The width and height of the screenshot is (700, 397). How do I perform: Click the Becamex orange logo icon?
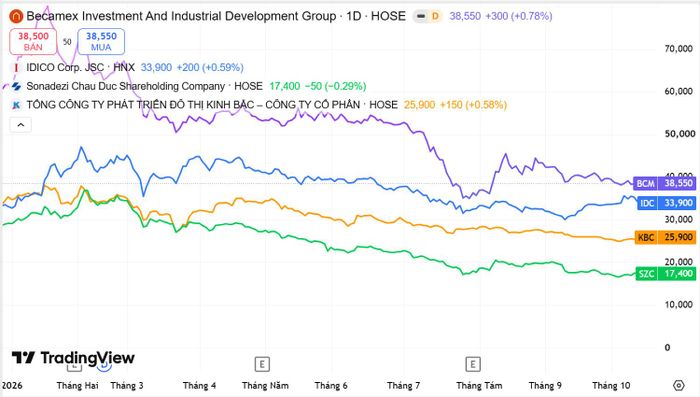coord(16,17)
